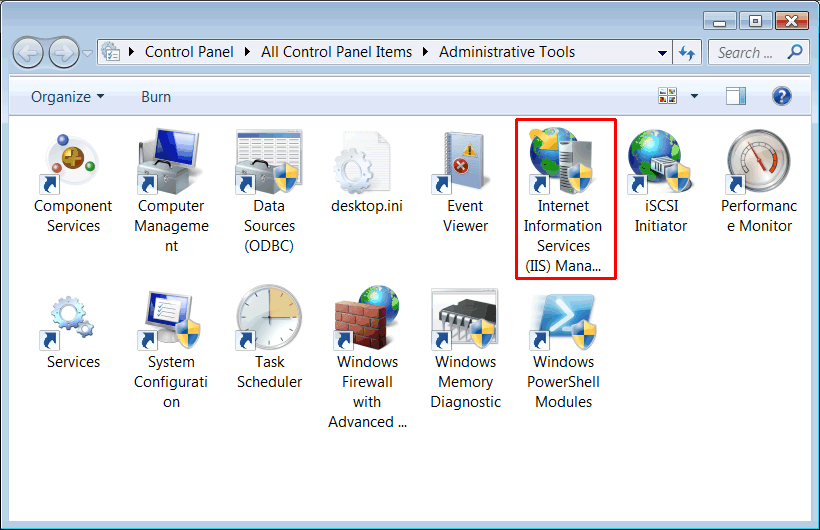Select the Task Scheduler clock icon
Image resolution: width=820 pixels, height=530 pixels.
269,318
